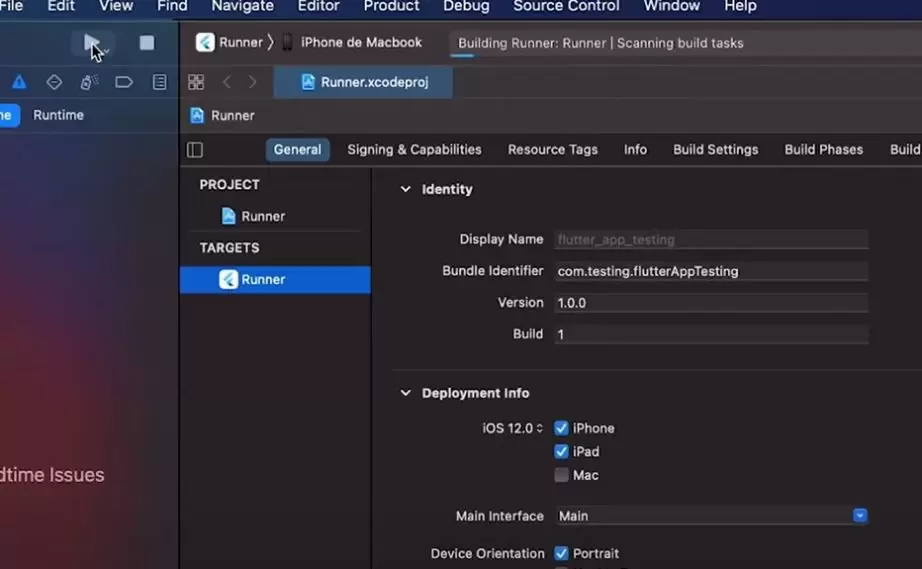Collapse the Deployment Info section
922x569 pixels.
pyautogui.click(x=405, y=393)
